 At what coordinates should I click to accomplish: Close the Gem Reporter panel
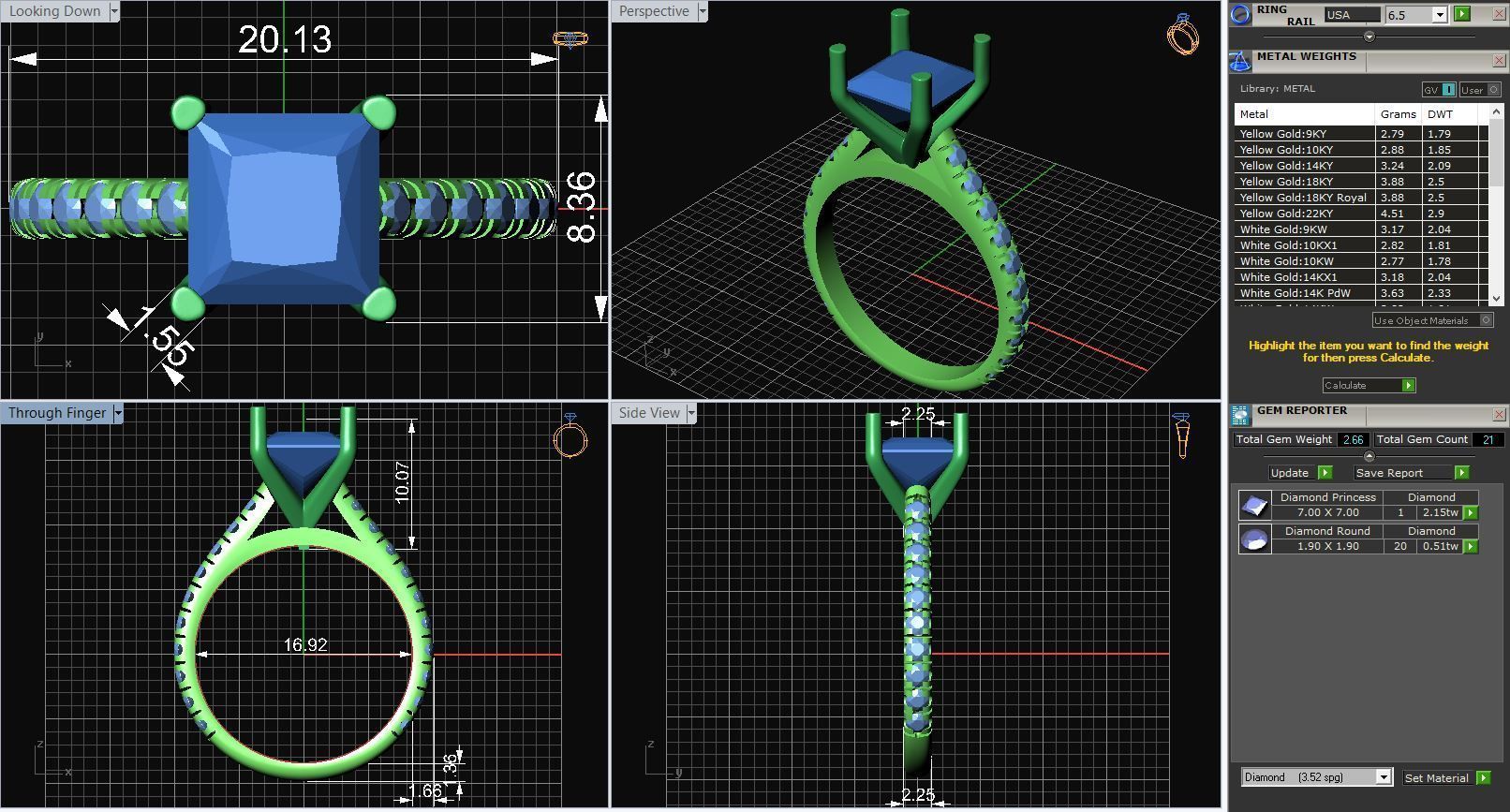[1499, 415]
